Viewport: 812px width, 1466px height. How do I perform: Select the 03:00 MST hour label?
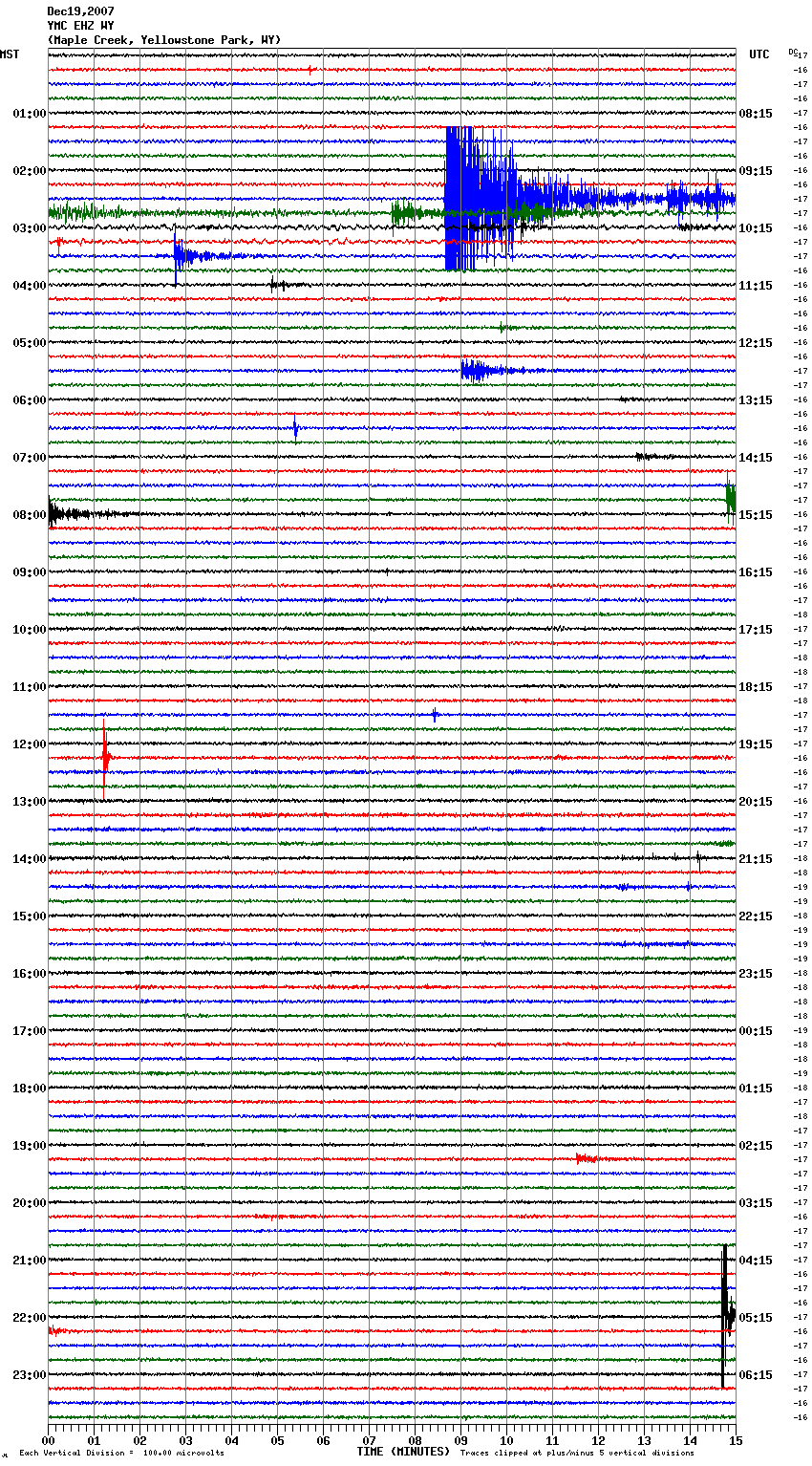tap(30, 228)
